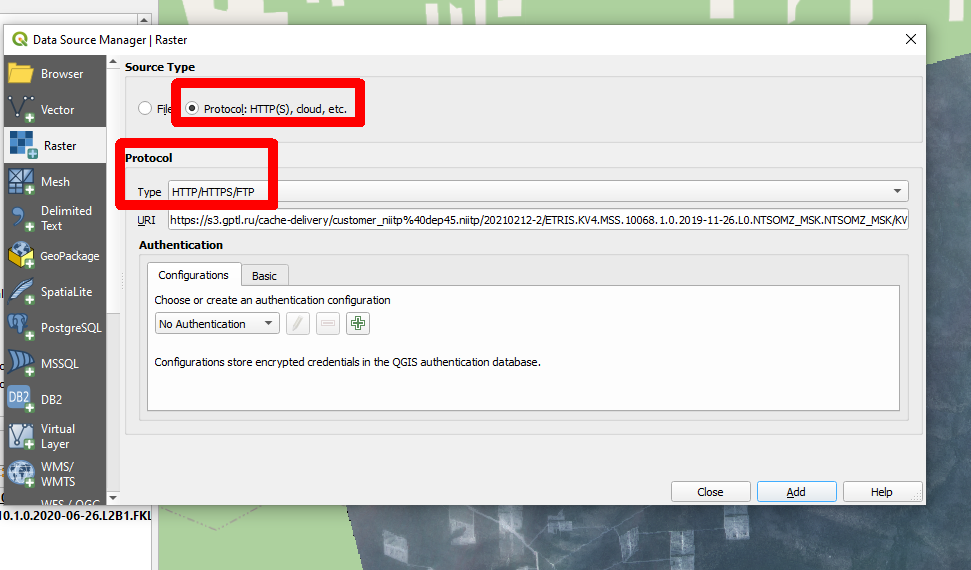Click sidebar scrollbar up arrow
This screenshot has height=570, width=971.
pos(113,62)
